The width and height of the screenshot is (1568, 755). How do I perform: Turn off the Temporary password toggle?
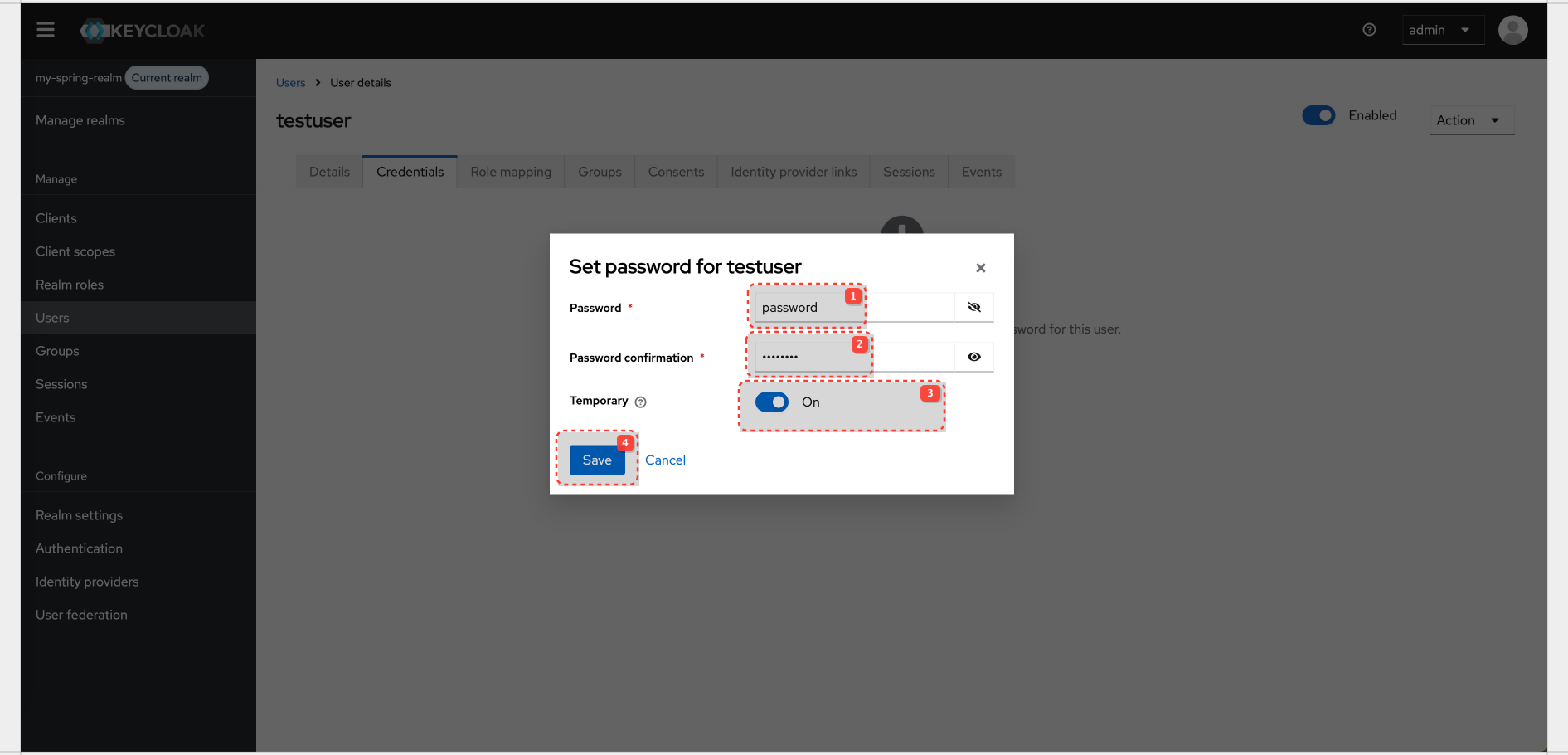click(x=772, y=402)
